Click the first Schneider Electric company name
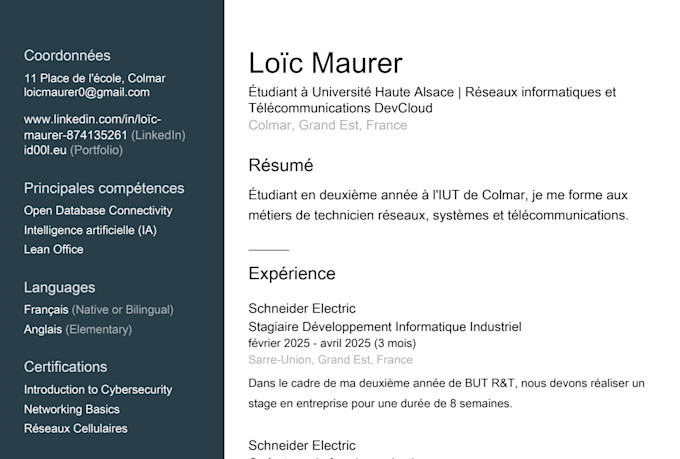This screenshot has width=680, height=459. pyautogui.click(x=302, y=308)
